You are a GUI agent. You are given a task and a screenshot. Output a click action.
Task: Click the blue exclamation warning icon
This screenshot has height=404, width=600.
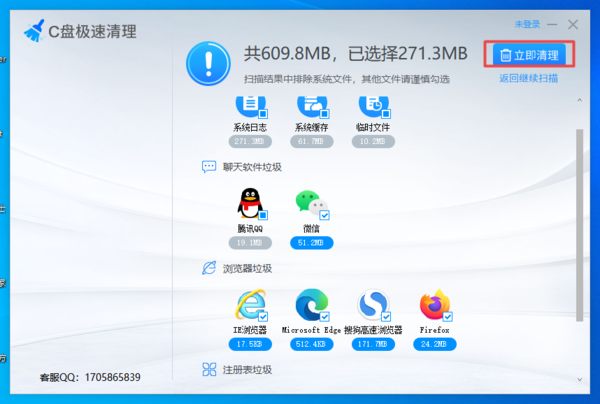coord(208,64)
